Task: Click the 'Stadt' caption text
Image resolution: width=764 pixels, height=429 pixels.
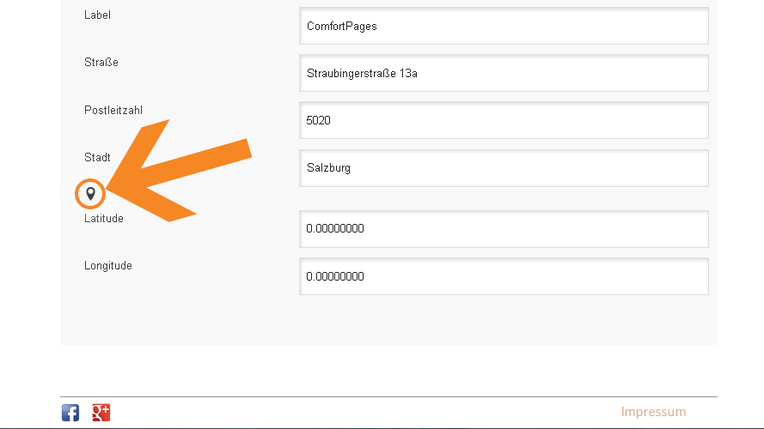Action: pyautogui.click(x=97, y=158)
